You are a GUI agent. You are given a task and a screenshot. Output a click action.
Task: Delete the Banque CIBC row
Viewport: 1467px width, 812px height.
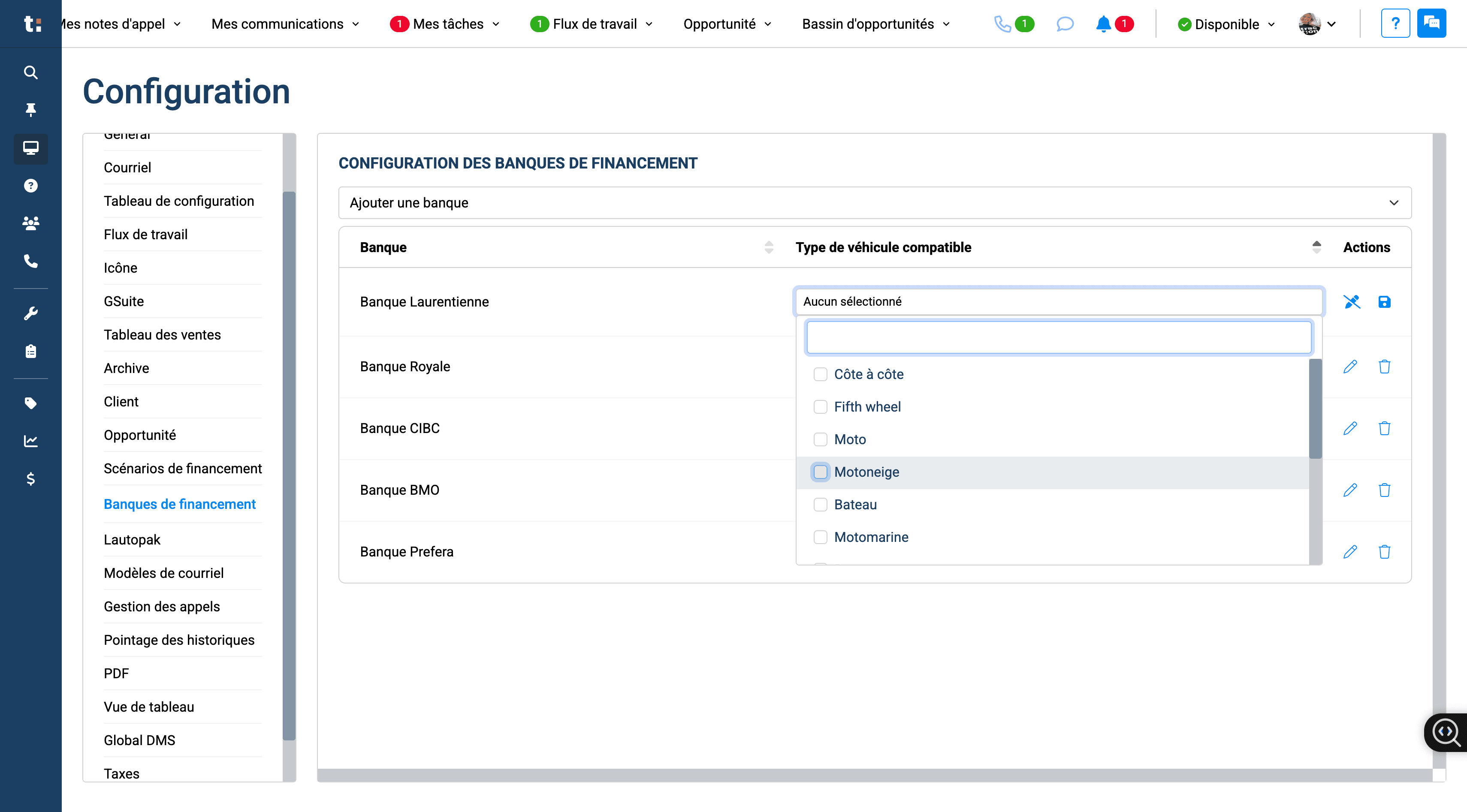click(1384, 428)
